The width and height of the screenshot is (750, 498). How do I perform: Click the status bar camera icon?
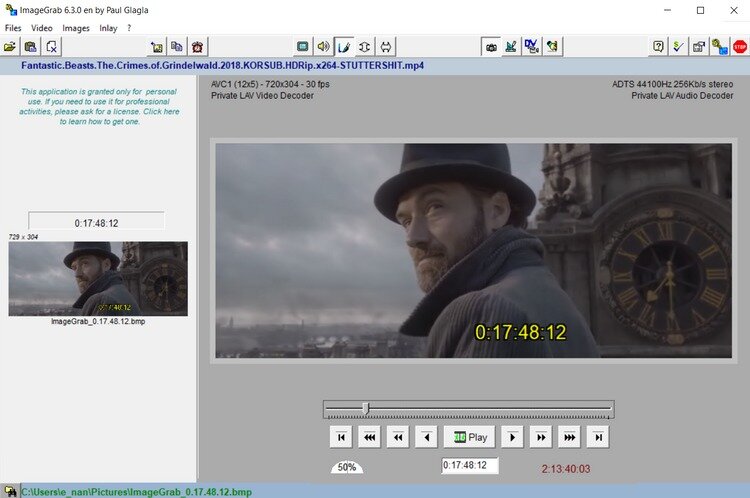pyautogui.click(x=10, y=491)
